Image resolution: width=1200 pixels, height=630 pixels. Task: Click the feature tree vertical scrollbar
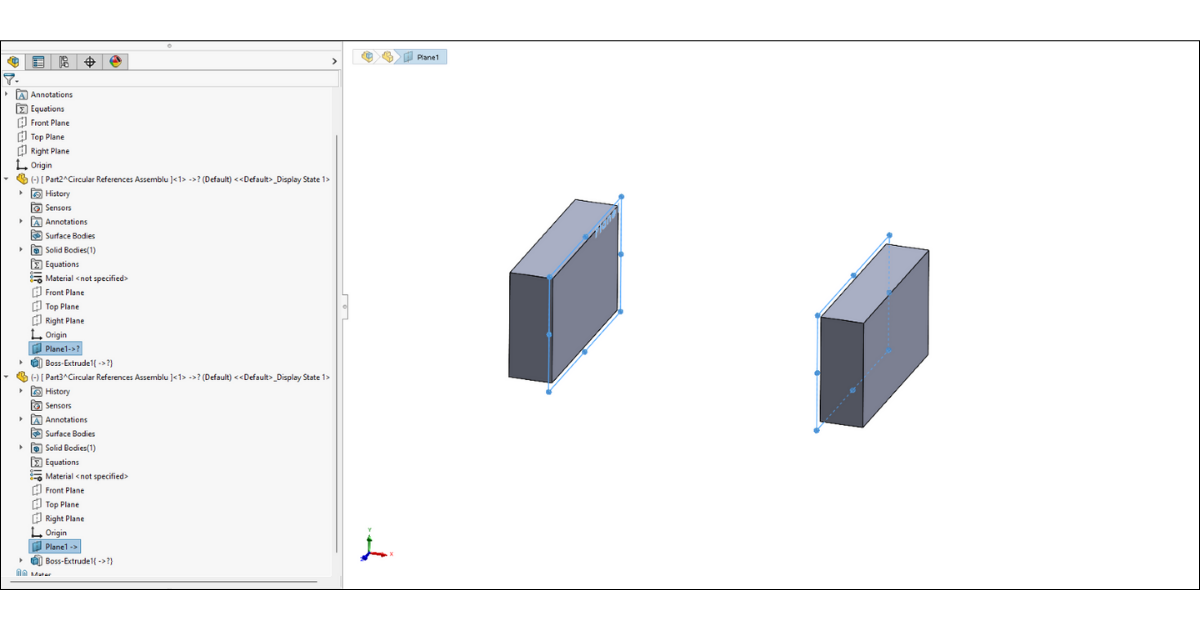[x=337, y=340]
